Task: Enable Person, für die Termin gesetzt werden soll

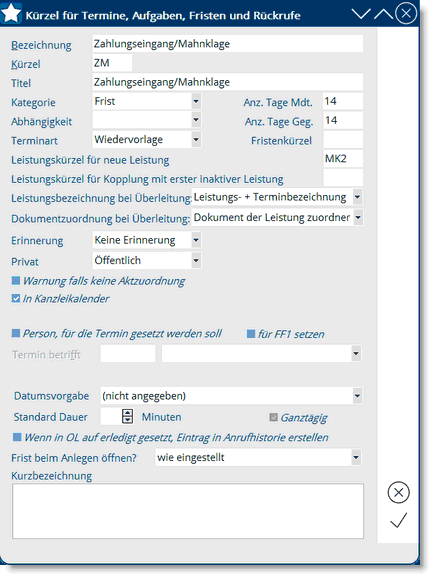Action: tap(16, 333)
